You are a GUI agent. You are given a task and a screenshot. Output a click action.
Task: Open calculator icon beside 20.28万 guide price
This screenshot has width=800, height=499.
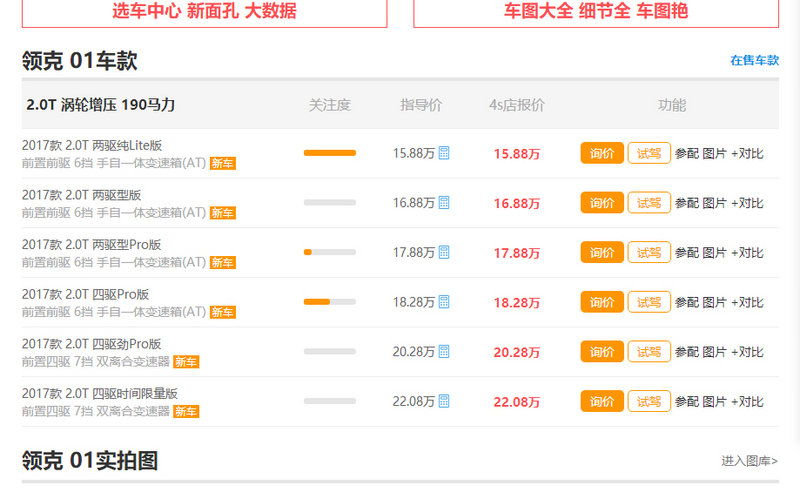point(444,352)
